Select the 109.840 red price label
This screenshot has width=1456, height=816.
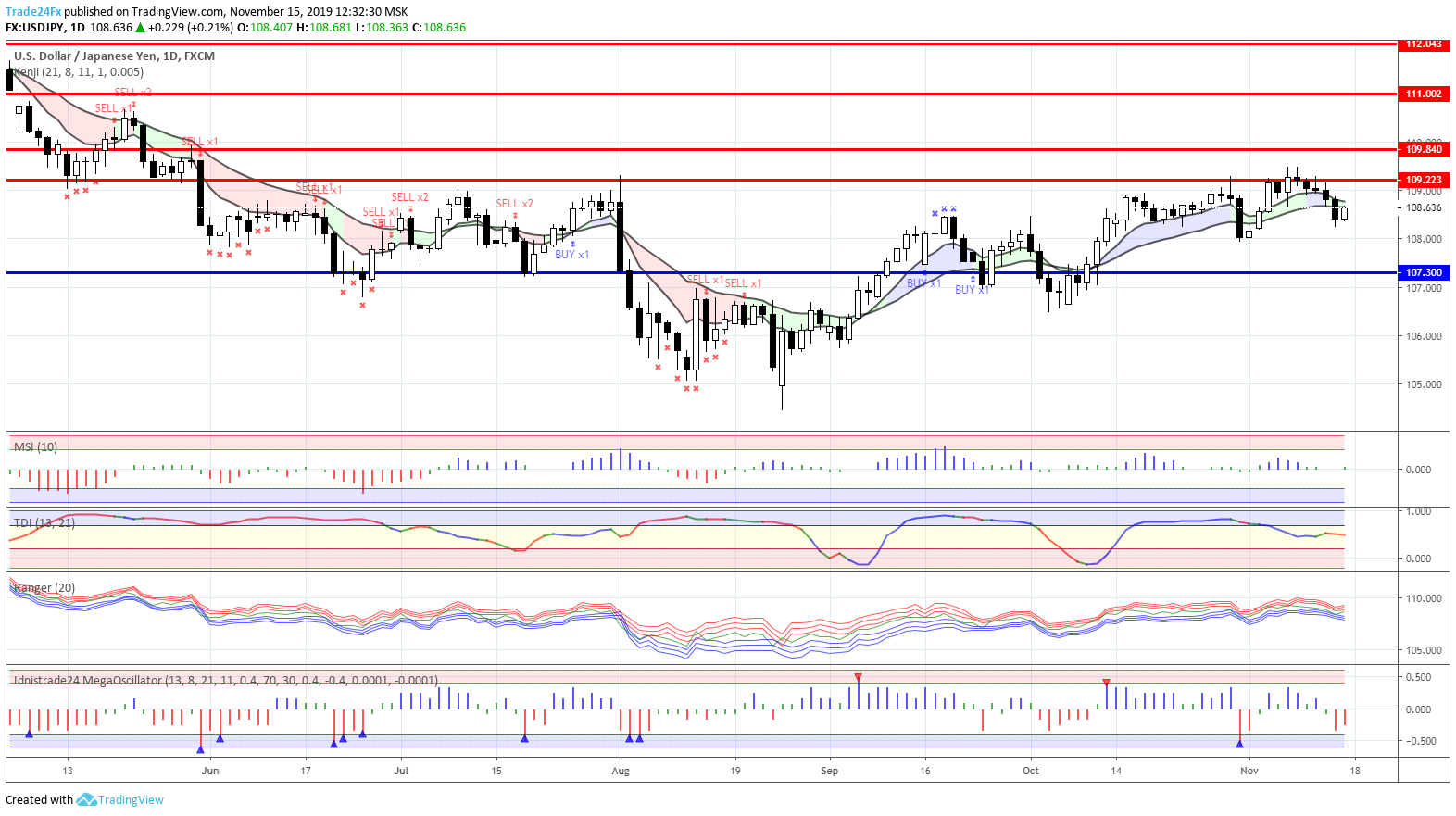point(1424,149)
